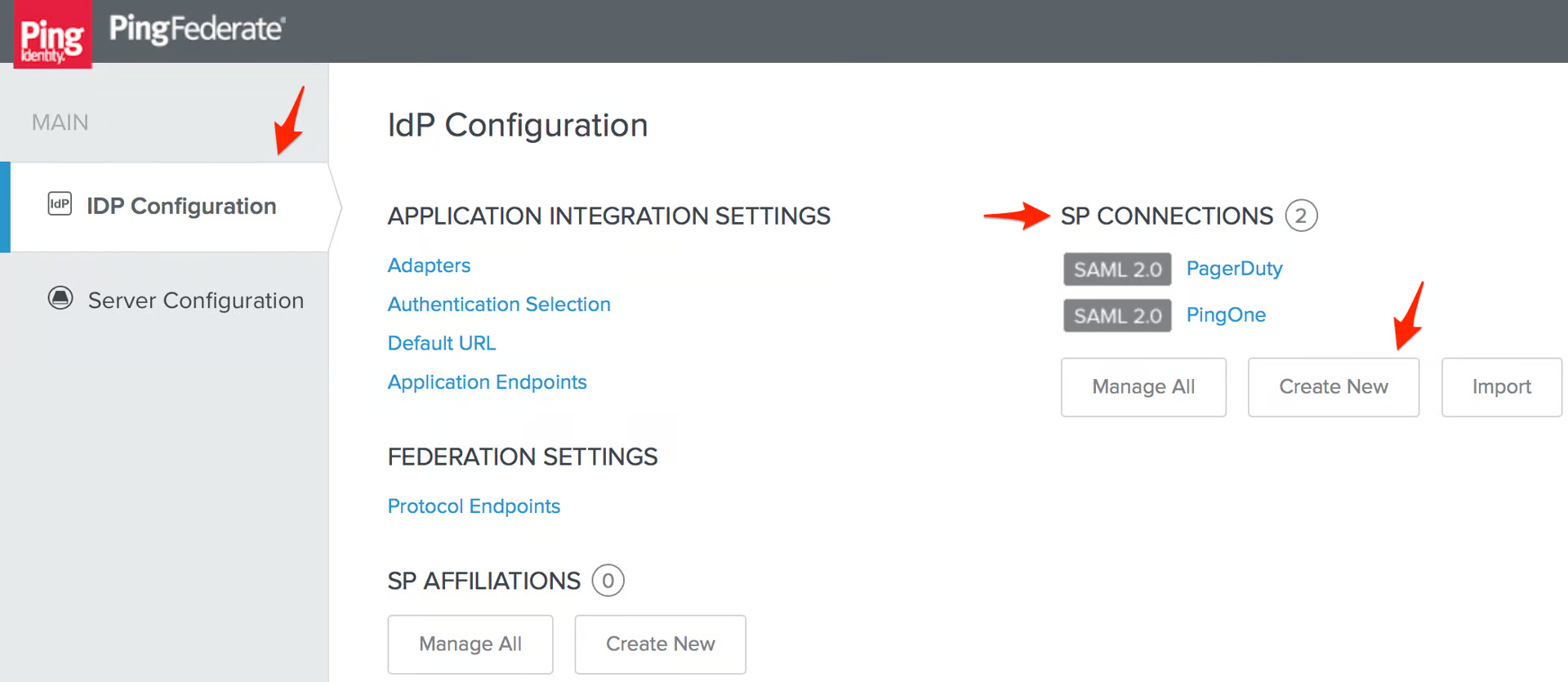
Task: Go to Default URL settings
Action: pos(441,343)
